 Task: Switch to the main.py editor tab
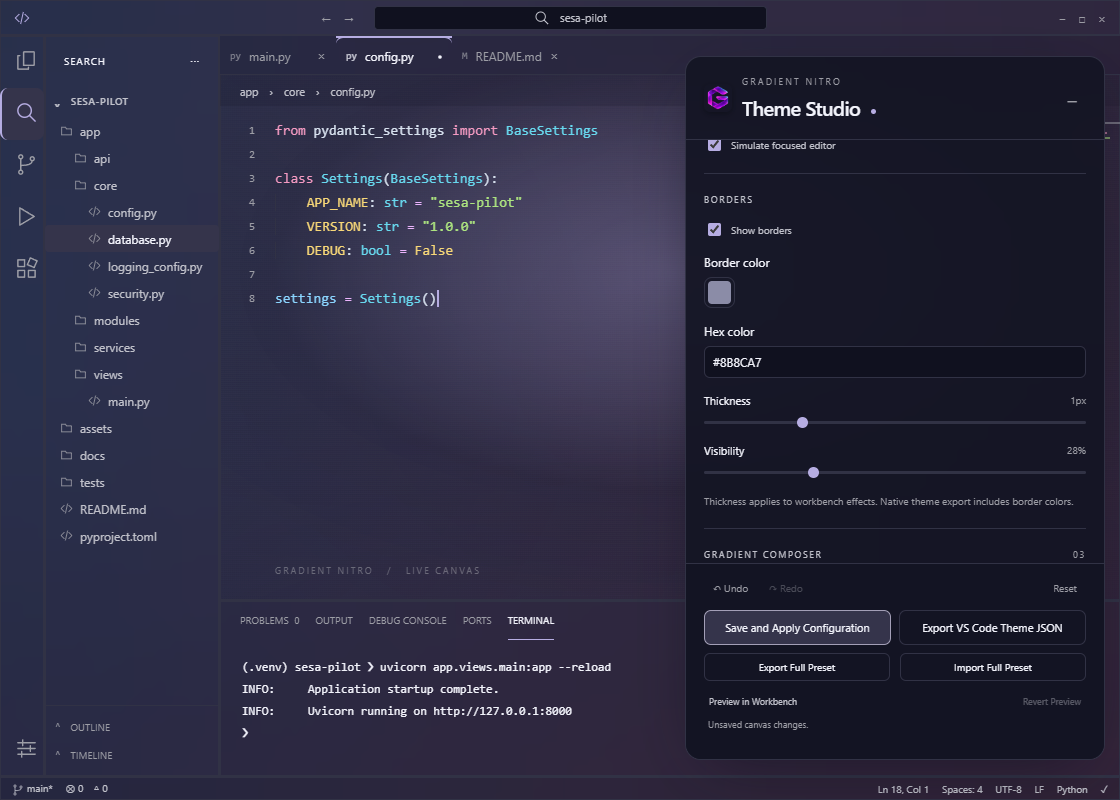click(x=269, y=56)
